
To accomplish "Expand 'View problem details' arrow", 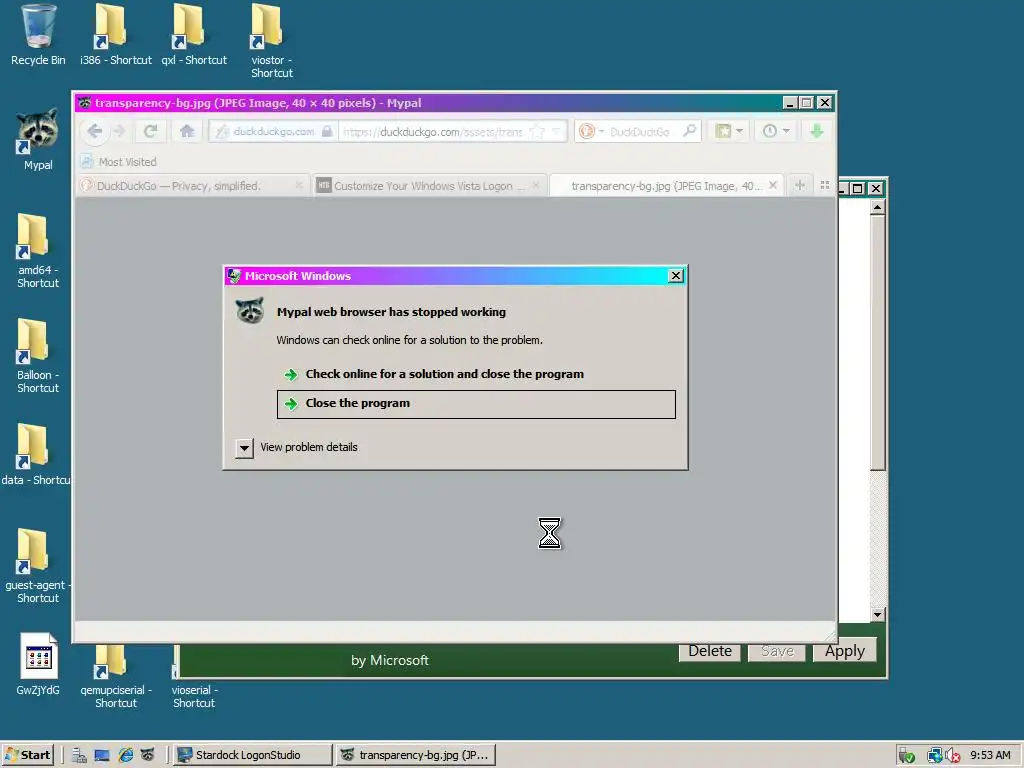I will click(244, 448).
